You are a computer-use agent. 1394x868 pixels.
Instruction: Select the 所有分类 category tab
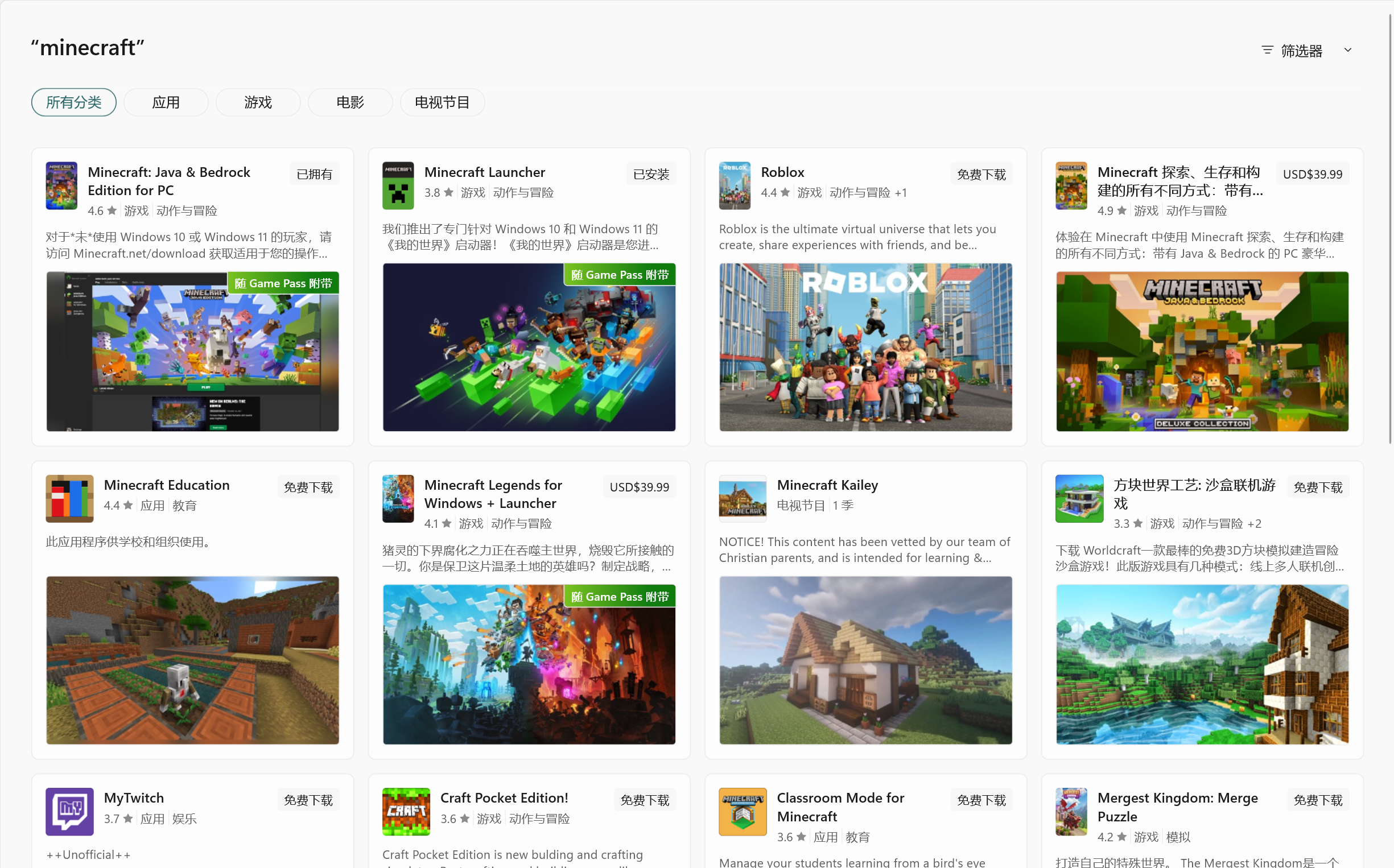pyautogui.click(x=73, y=102)
